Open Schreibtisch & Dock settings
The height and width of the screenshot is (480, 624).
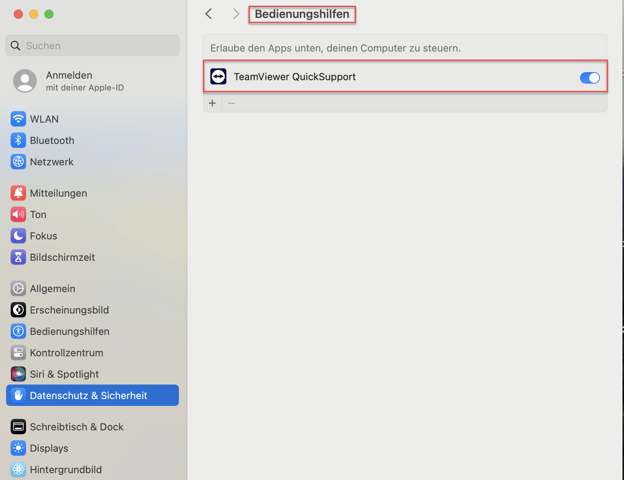click(x=76, y=427)
